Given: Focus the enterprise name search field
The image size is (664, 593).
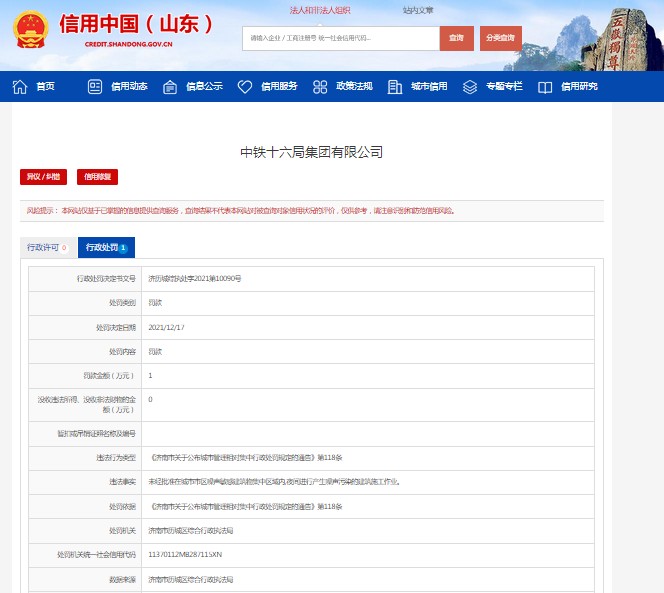Looking at the screenshot, I should tap(340, 38).
